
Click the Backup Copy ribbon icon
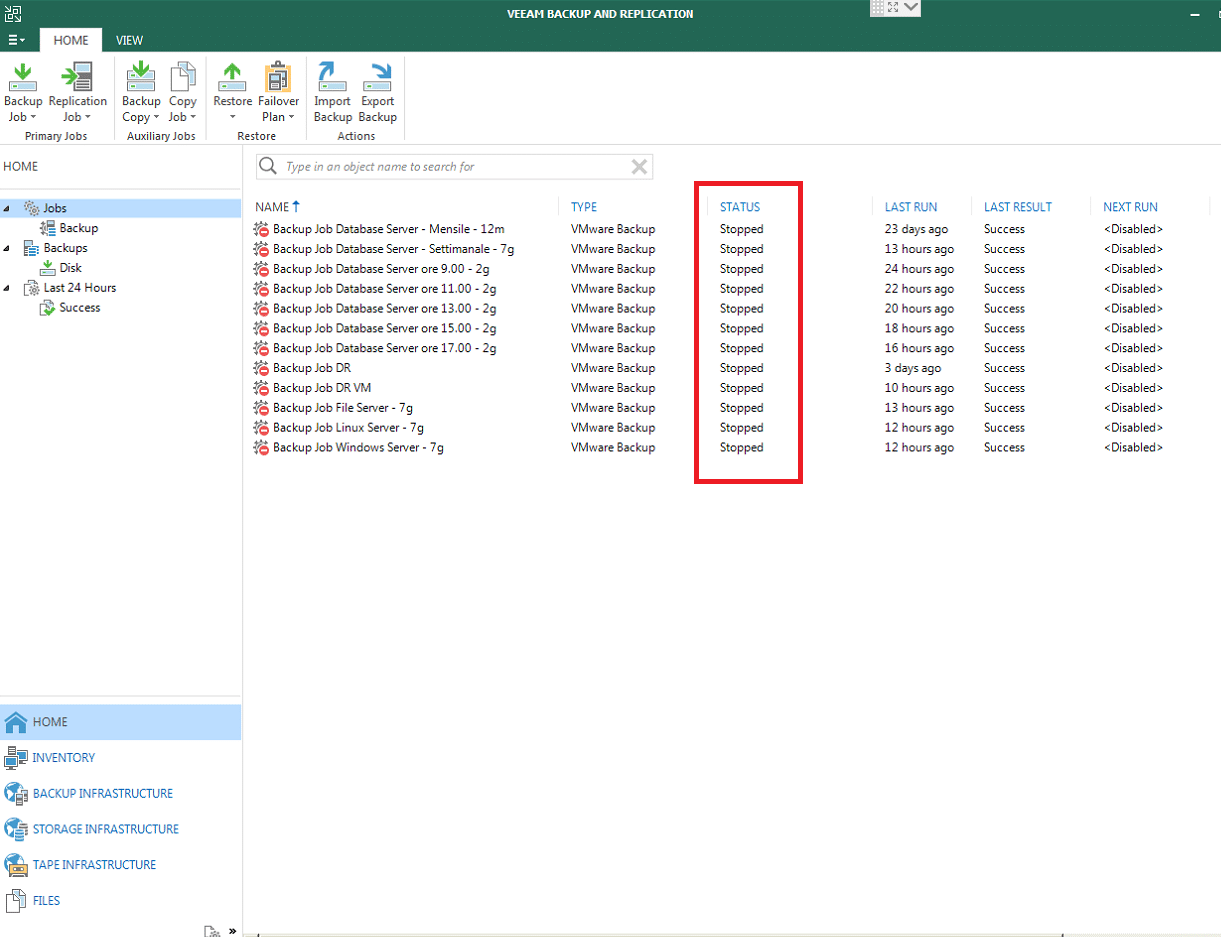pyautogui.click(x=141, y=77)
